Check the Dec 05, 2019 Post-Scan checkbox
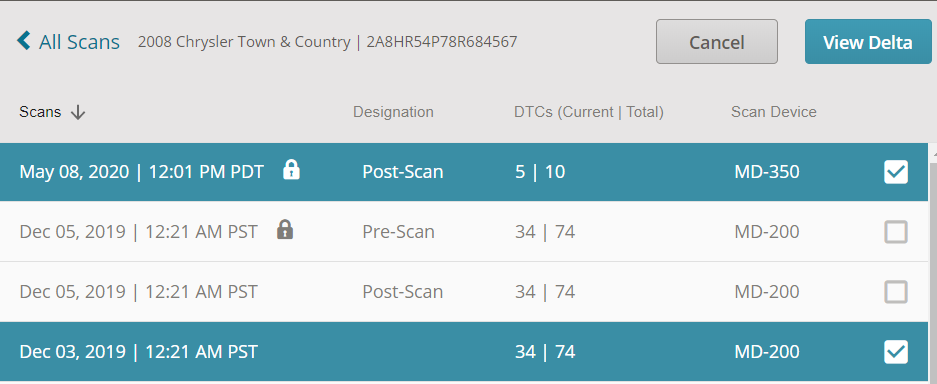 point(896,292)
